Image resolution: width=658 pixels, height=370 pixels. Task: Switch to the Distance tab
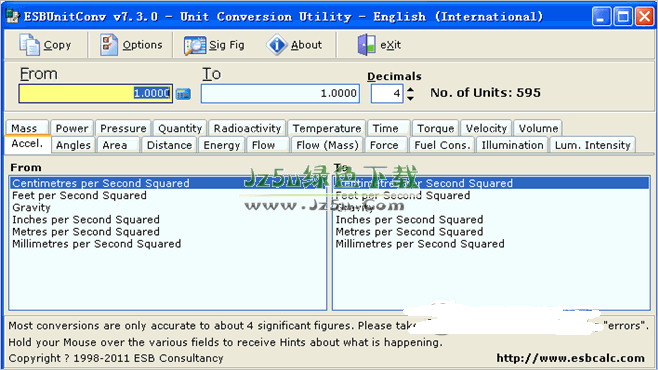169,145
